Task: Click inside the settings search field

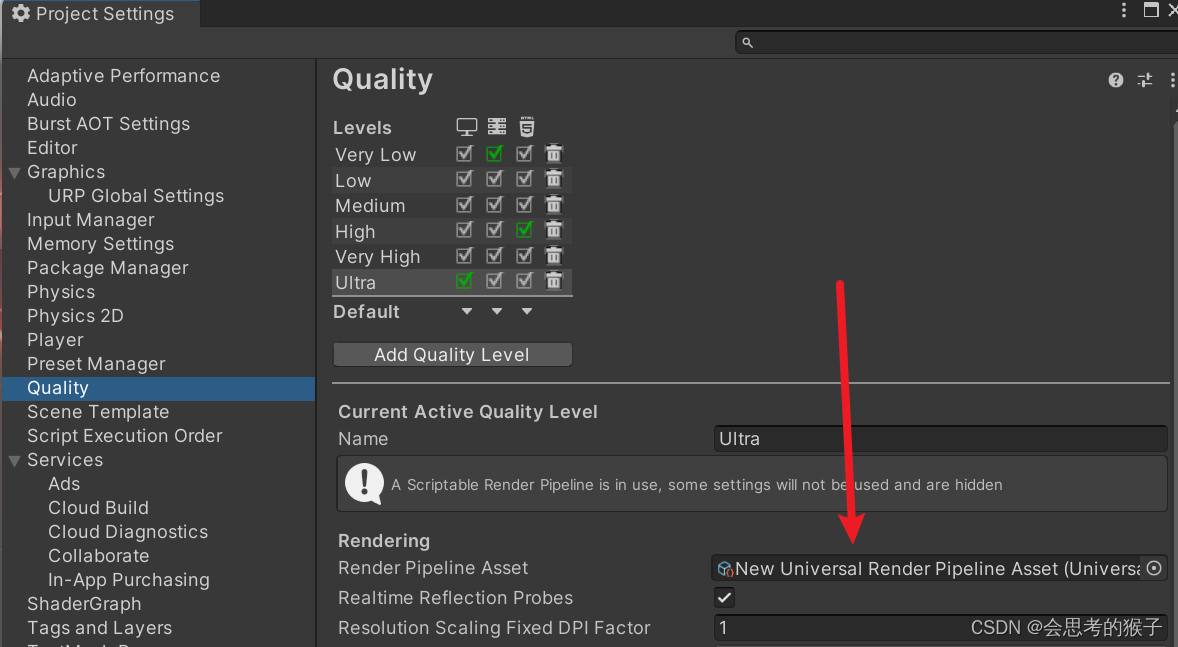Action: pyautogui.click(x=950, y=42)
